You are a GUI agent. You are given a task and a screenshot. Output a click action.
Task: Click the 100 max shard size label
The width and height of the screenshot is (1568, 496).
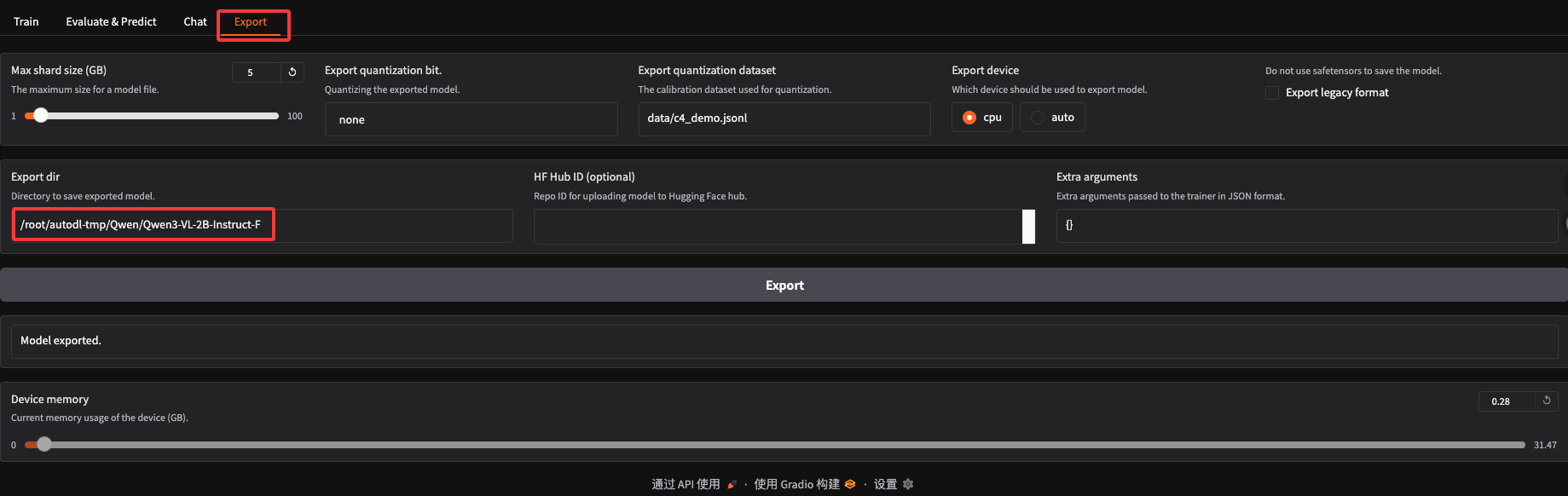tap(295, 116)
